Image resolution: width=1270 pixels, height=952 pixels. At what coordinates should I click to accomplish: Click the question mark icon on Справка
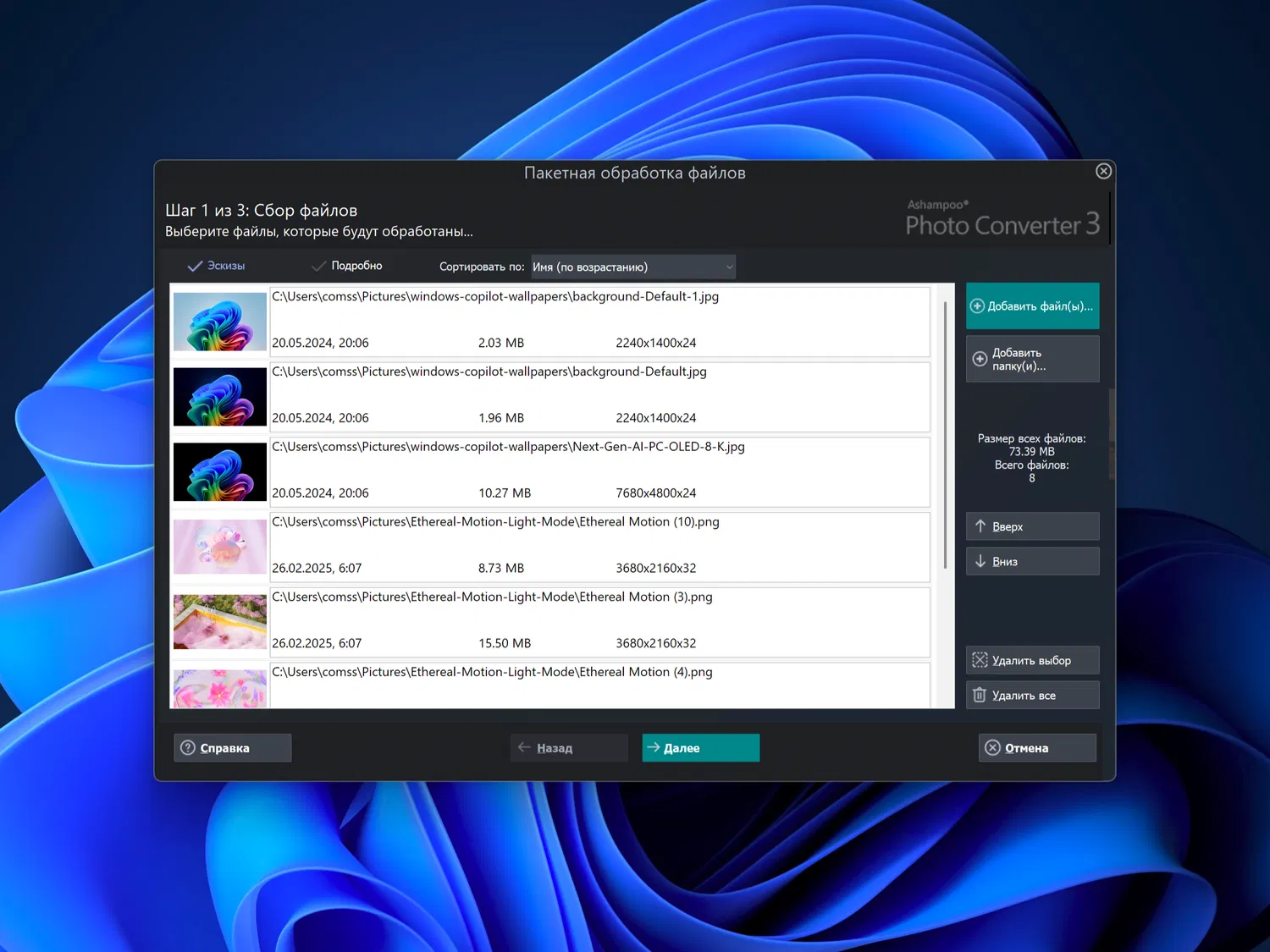[188, 748]
